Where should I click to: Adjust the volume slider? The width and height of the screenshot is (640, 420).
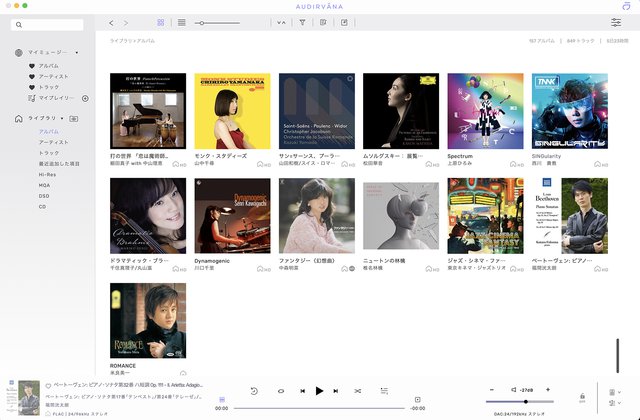525,402
